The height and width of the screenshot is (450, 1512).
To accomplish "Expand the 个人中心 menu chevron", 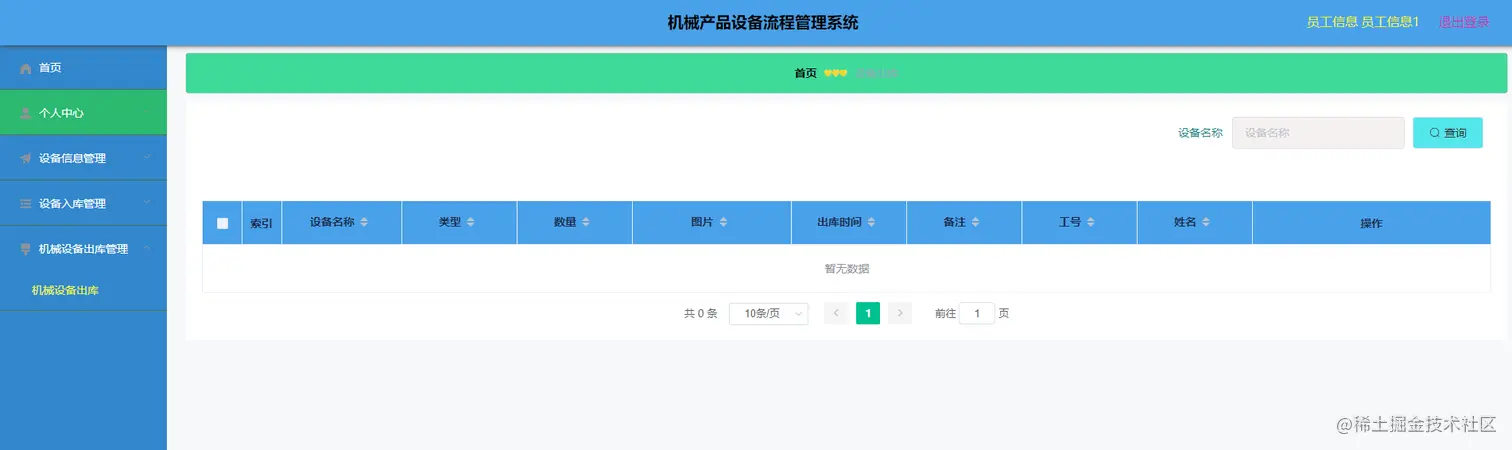I will click(147, 113).
